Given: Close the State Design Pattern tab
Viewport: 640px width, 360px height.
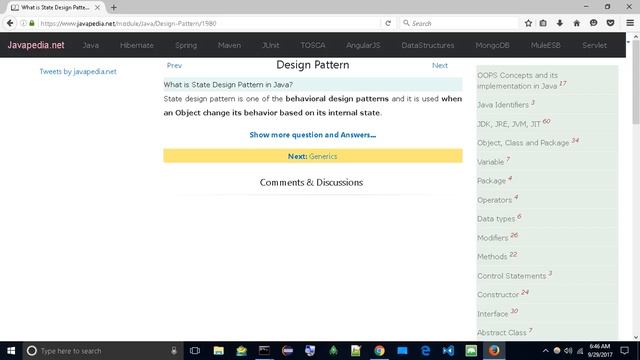Looking at the screenshot, I should point(97,7).
